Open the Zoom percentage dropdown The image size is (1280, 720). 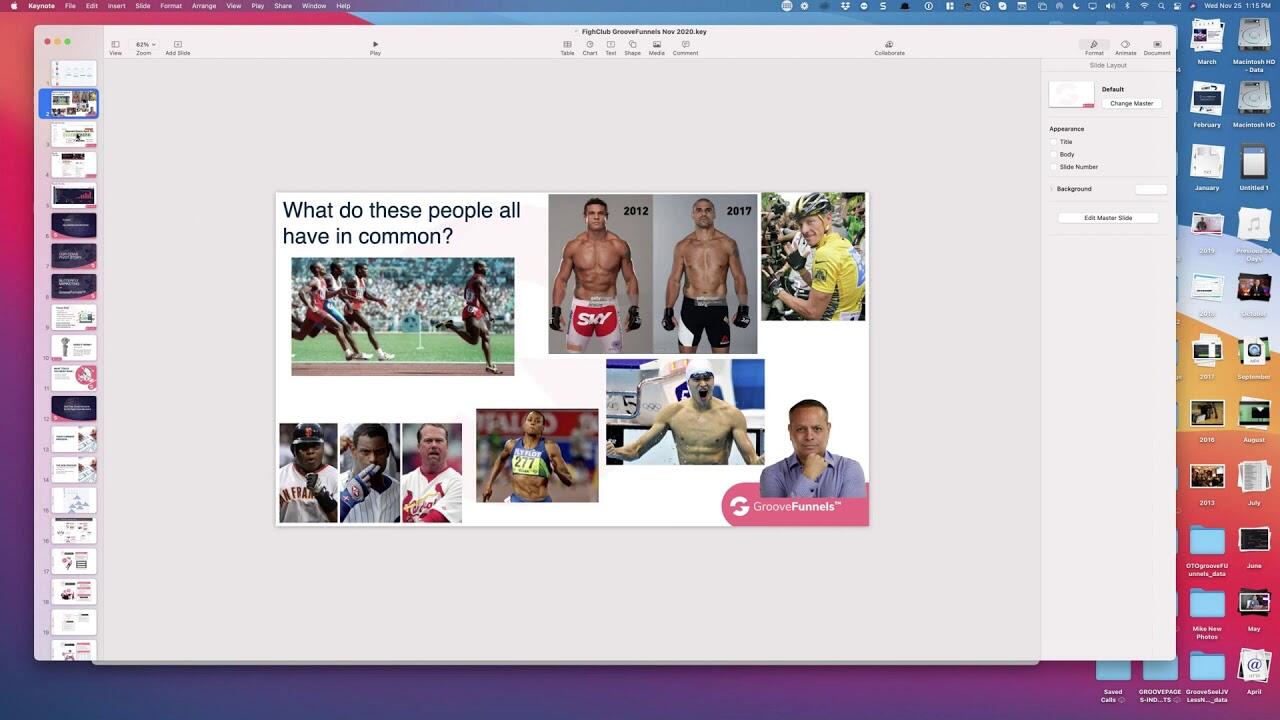tap(144, 45)
